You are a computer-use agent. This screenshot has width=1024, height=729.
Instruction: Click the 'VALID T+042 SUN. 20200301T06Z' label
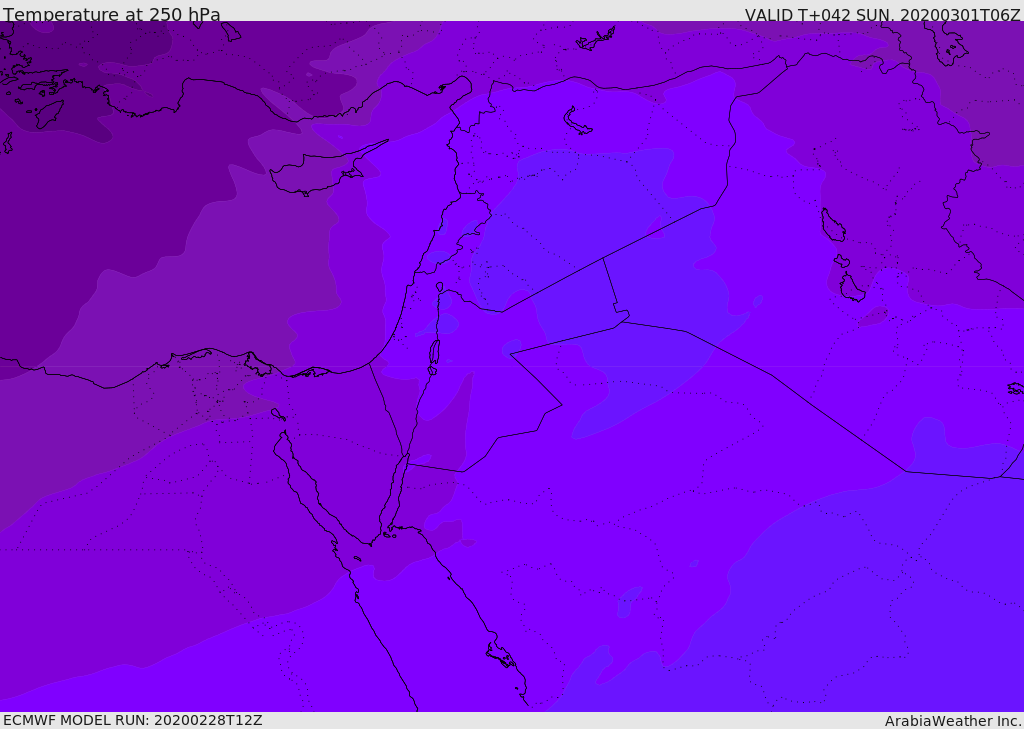pyautogui.click(x=882, y=15)
